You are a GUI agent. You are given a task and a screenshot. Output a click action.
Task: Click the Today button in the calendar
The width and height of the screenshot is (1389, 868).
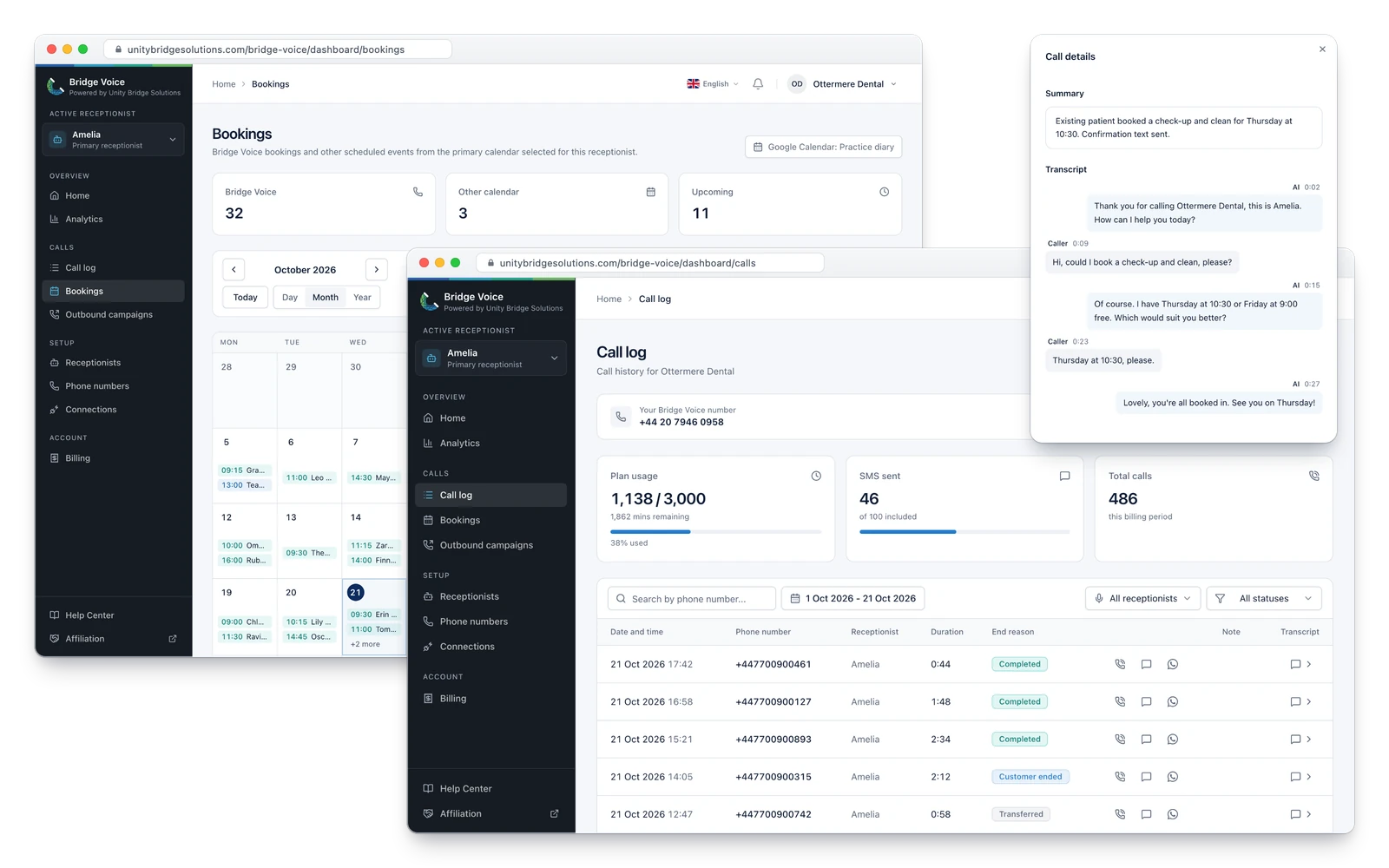coord(245,297)
